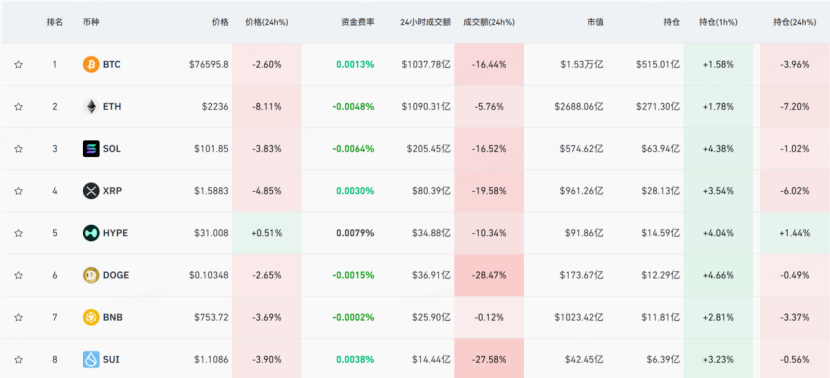Star the HYPE row as favorite
The width and height of the screenshot is (830, 378).
pyautogui.click(x=19, y=233)
